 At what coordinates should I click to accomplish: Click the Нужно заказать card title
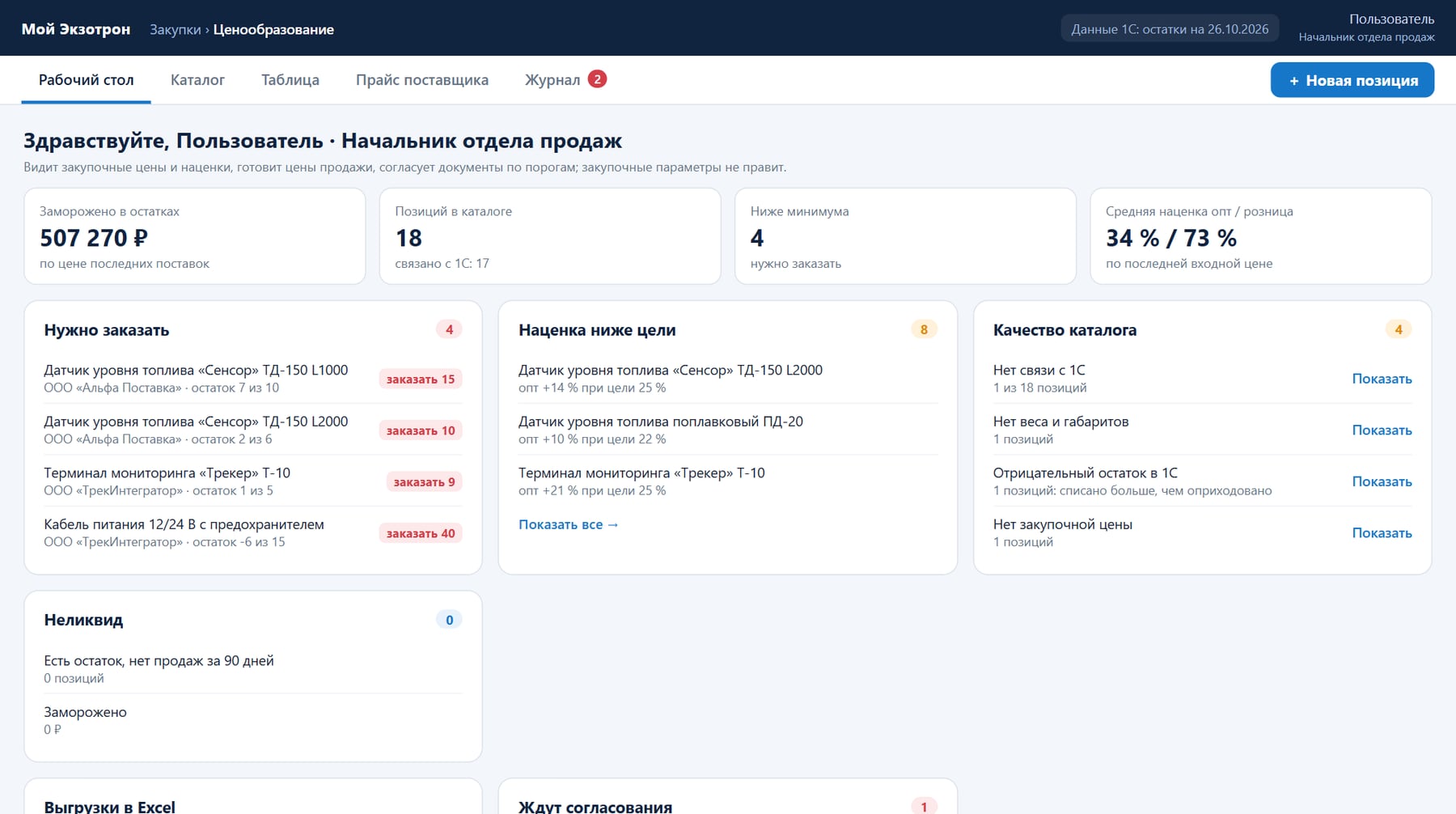point(107,330)
